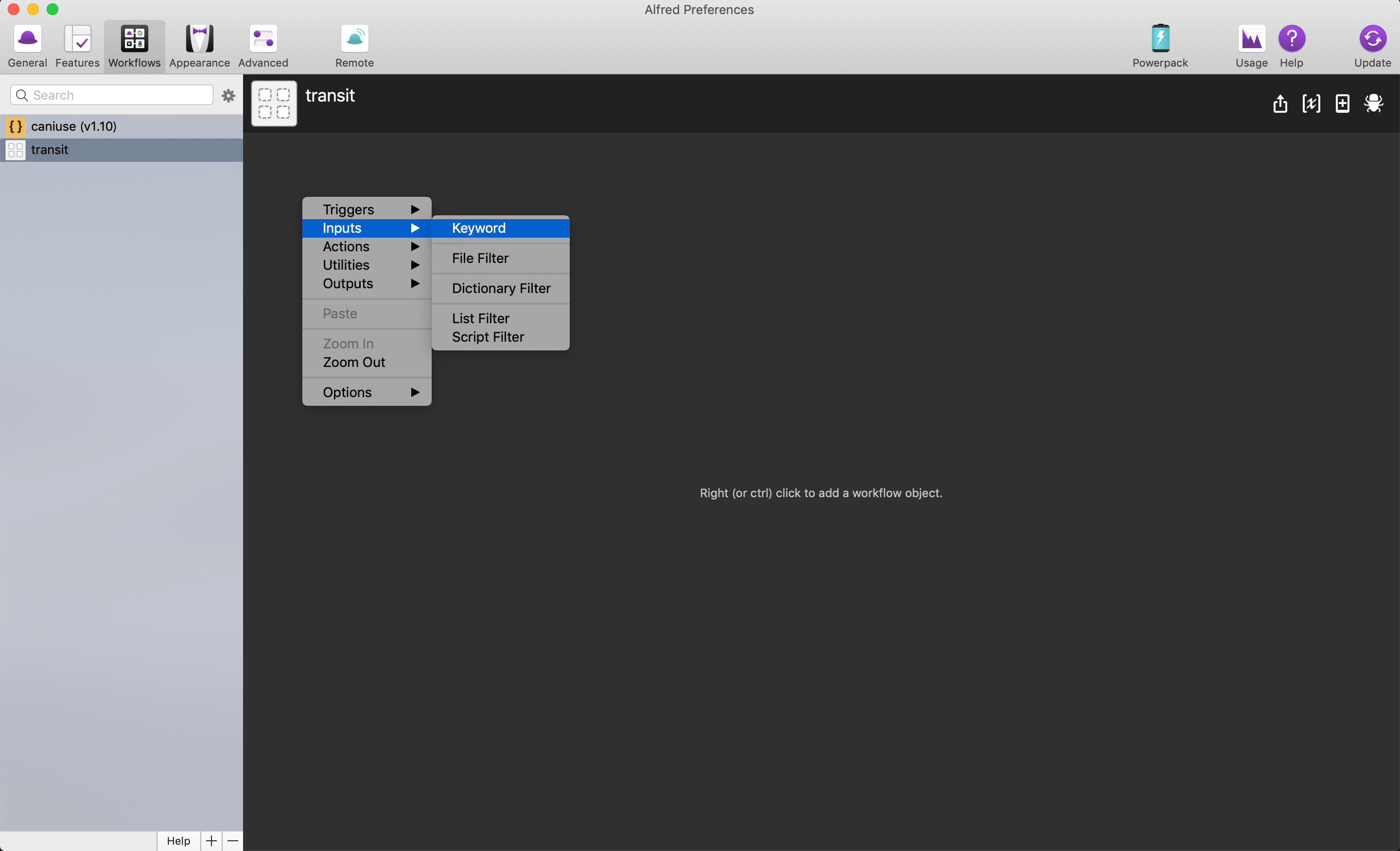Open workflow environment variables icon

click(x=1311, y=104)
